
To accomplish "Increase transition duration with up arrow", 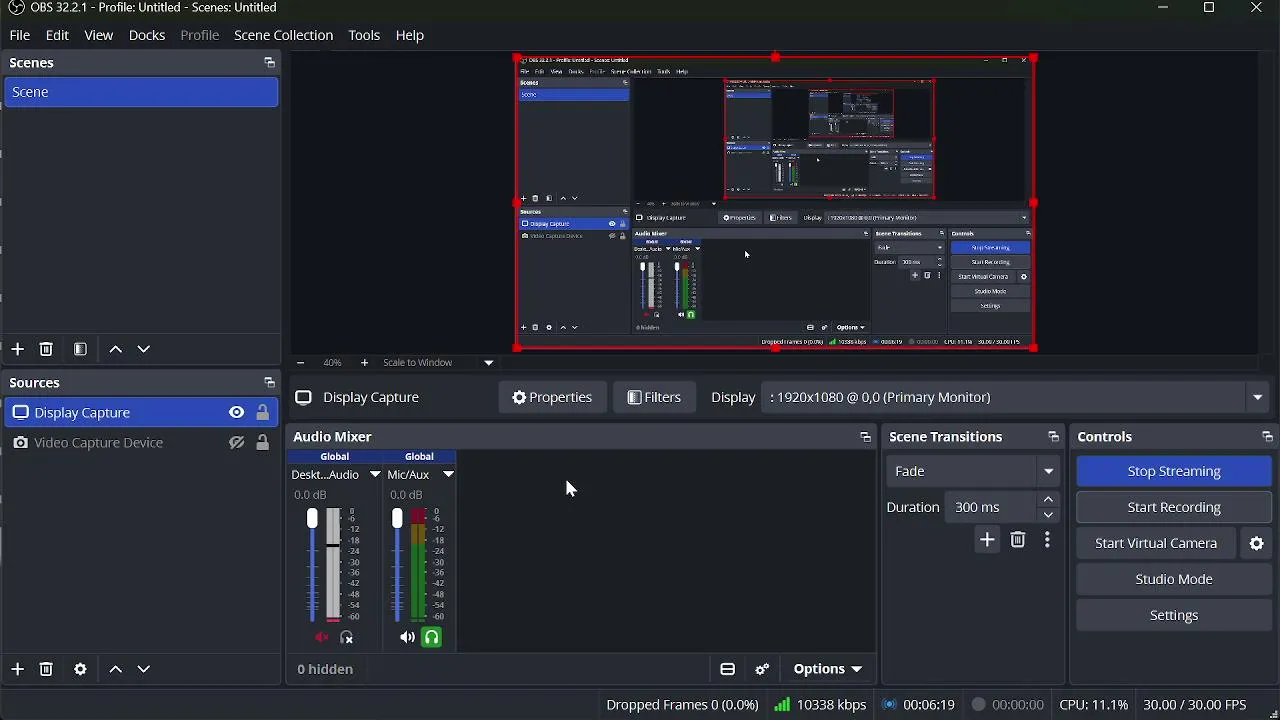I will click(1048, 500).
